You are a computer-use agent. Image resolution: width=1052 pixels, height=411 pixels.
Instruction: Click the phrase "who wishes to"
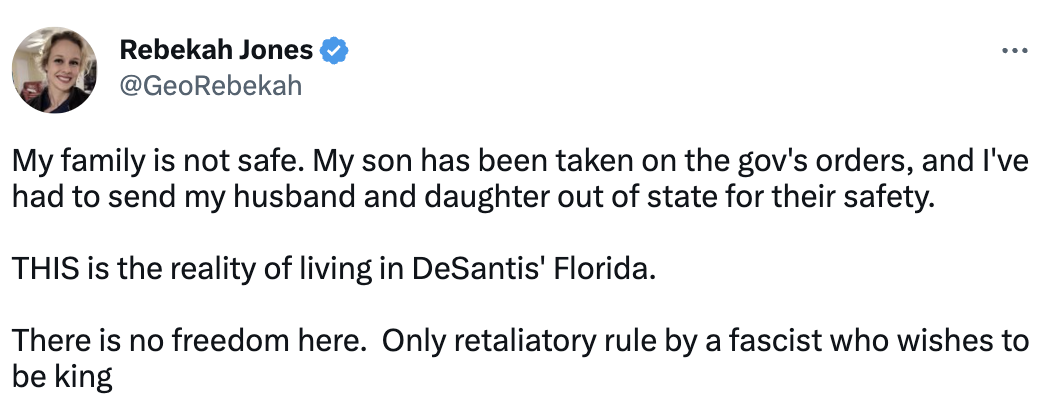(929, 341)
